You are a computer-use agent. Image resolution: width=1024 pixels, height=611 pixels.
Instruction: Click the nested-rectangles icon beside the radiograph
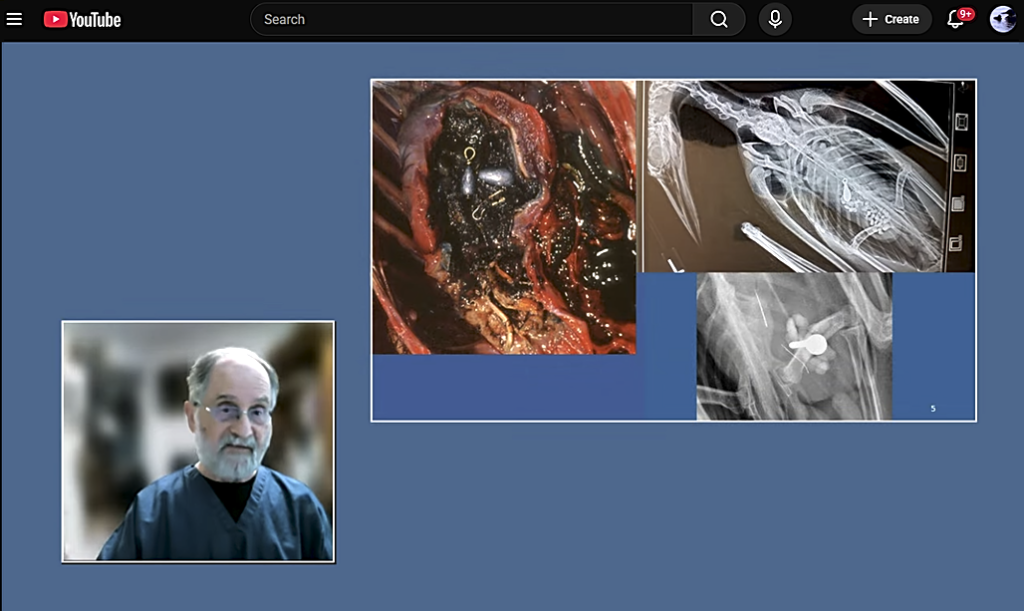pyautogui.click(x=961, y=122)
